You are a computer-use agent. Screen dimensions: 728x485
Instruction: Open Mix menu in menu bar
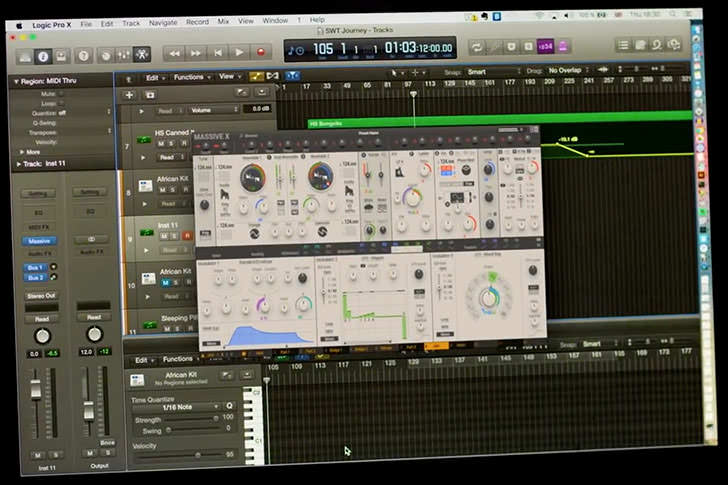coord(223,21)
